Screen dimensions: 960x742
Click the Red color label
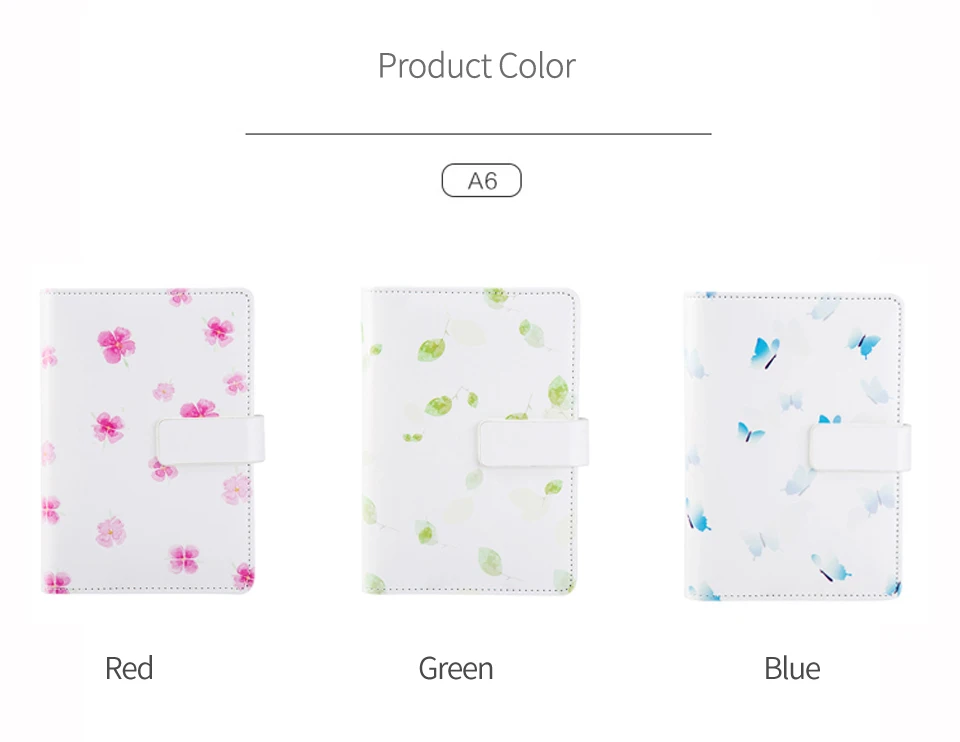[129, 668]
